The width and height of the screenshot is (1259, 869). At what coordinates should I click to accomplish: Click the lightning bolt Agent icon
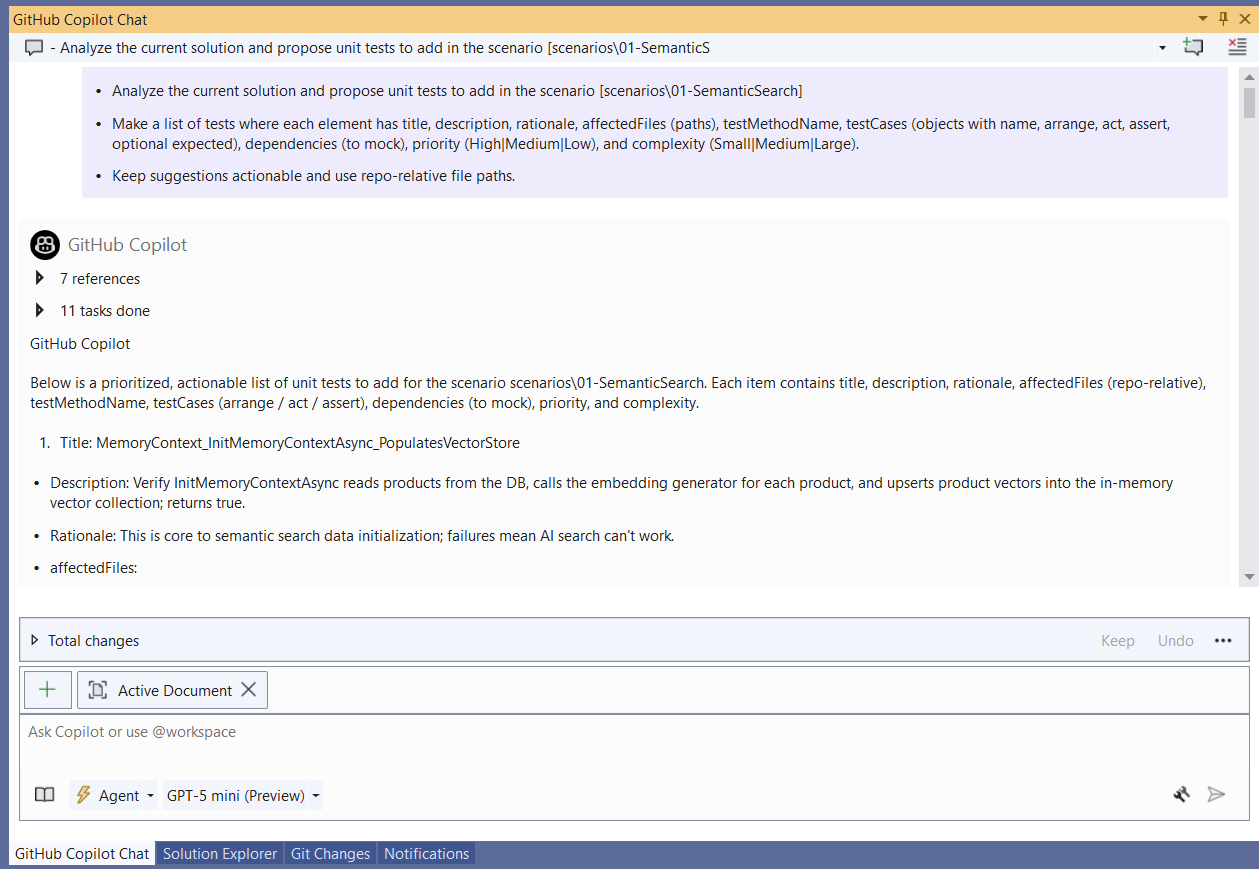click(x=84, y=795)
